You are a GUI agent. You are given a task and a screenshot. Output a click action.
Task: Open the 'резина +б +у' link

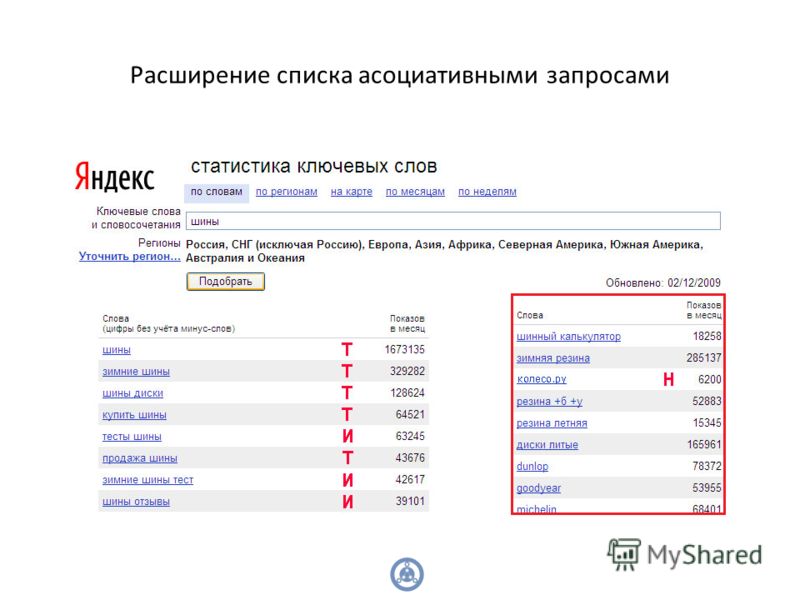(549, 402)
